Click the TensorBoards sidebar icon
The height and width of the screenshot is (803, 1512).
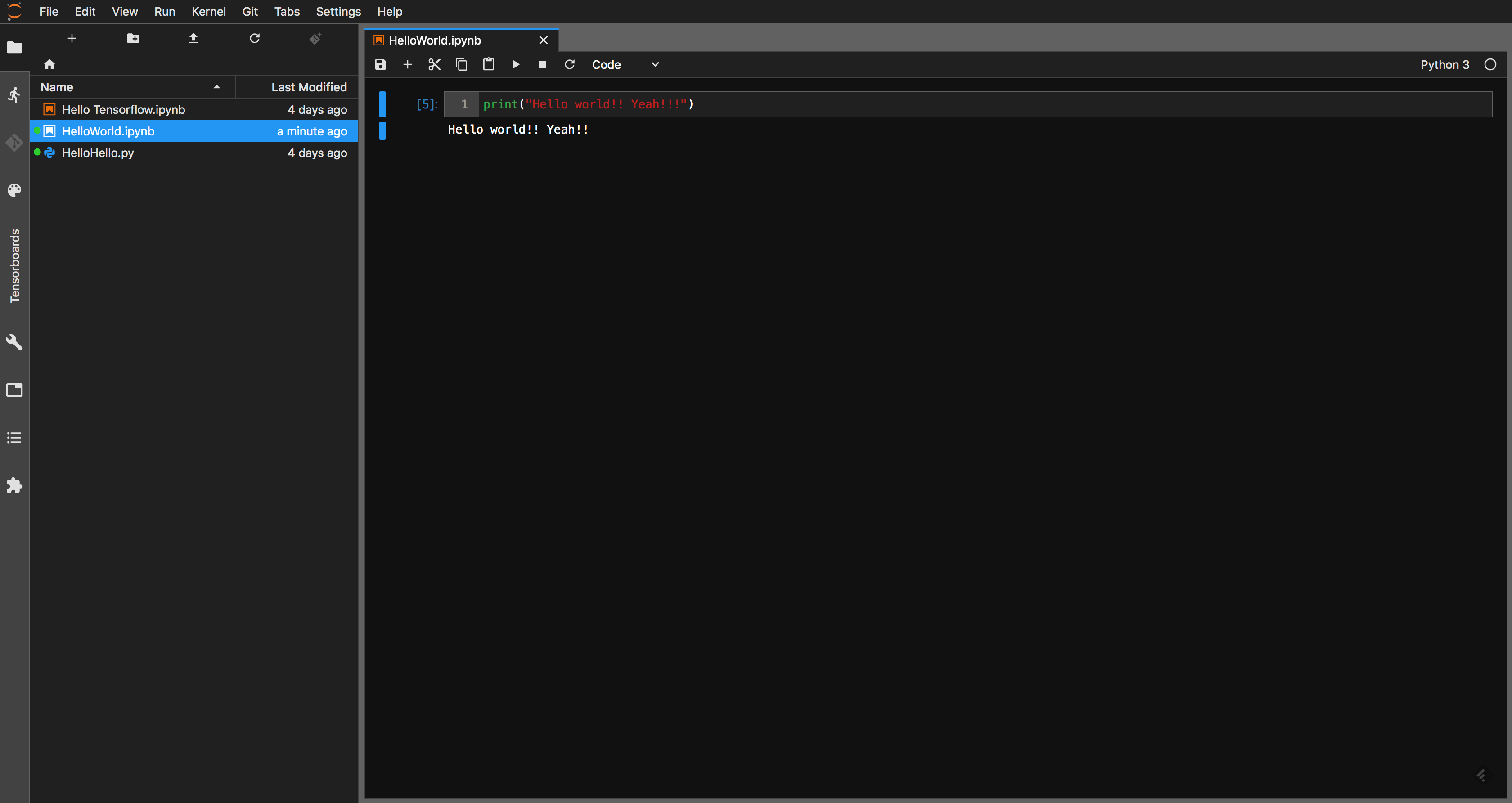14,265
